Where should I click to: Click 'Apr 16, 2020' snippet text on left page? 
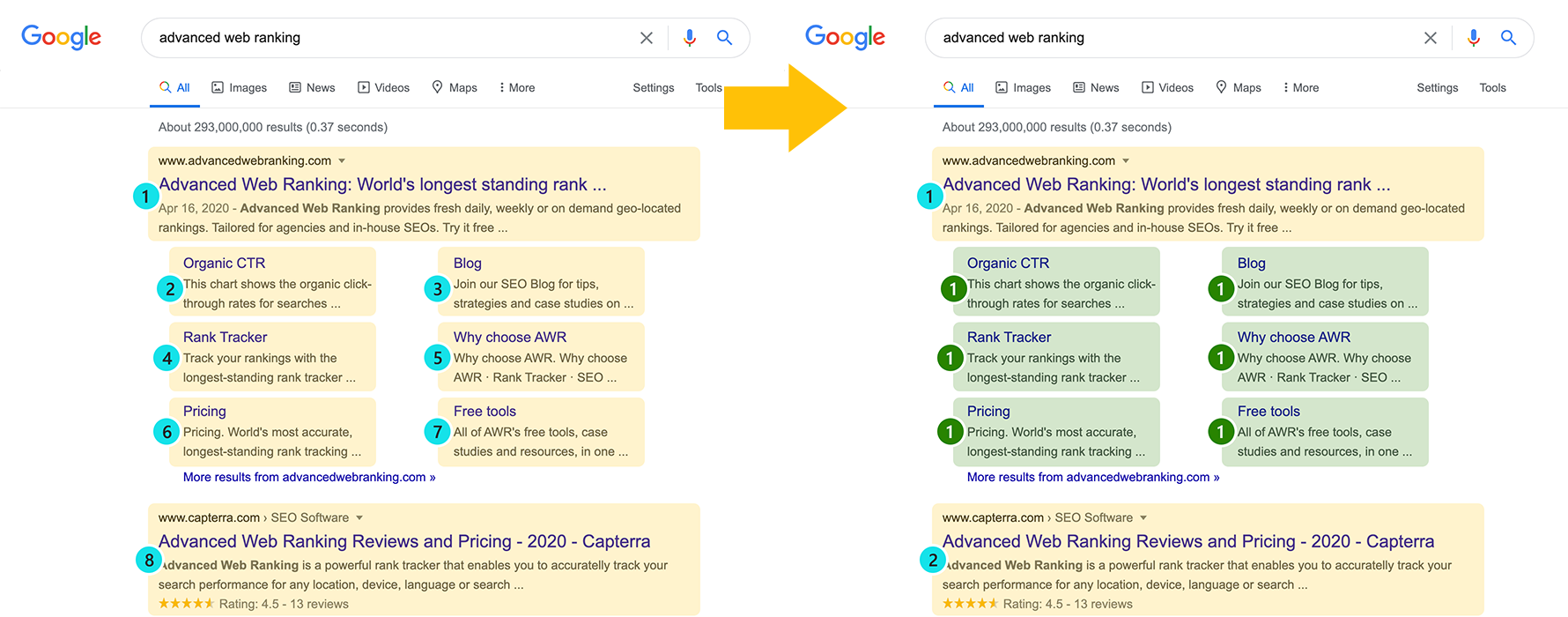tap(194, 208)
